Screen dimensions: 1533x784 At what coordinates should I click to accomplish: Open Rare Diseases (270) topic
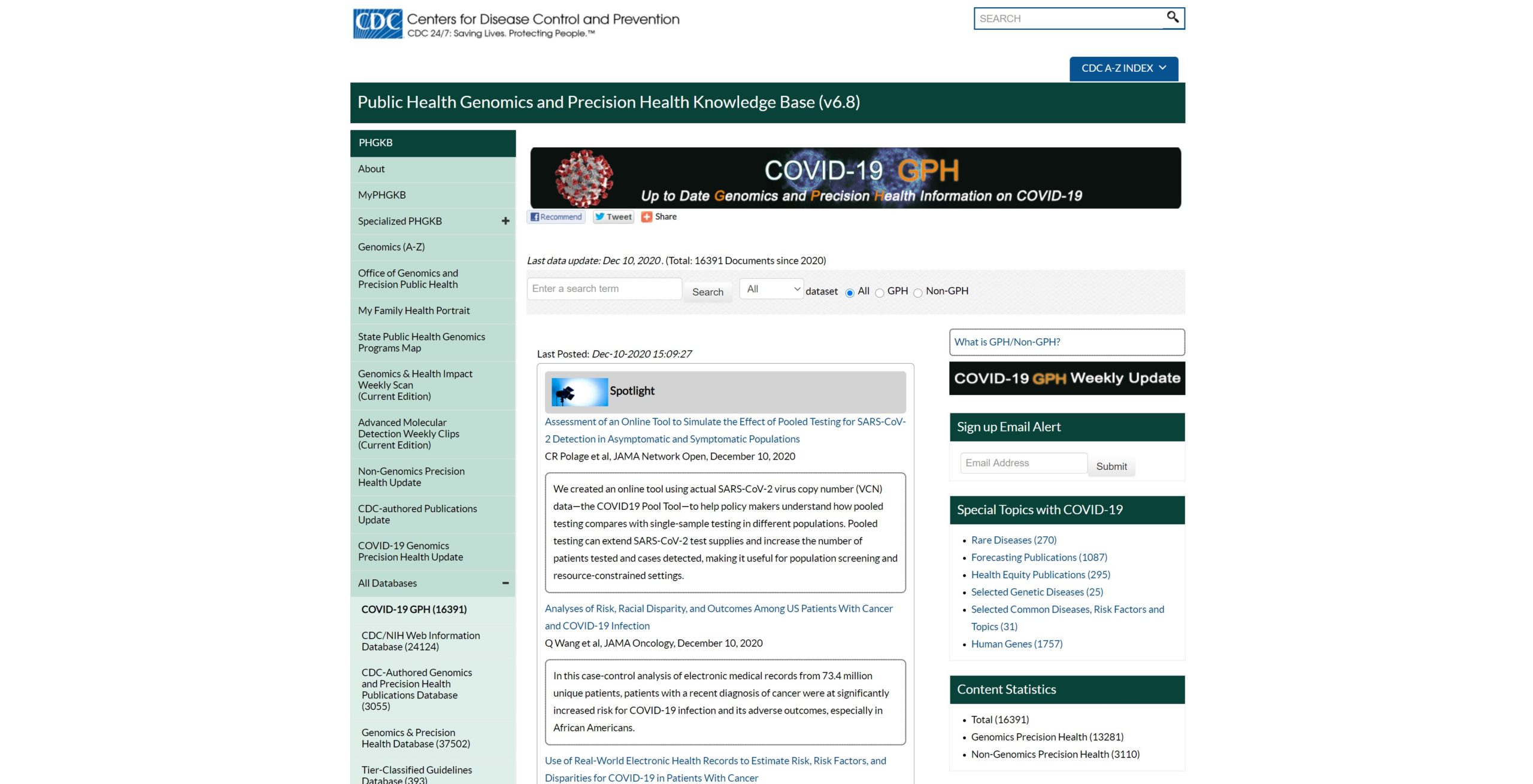(x=1013, y=540)
